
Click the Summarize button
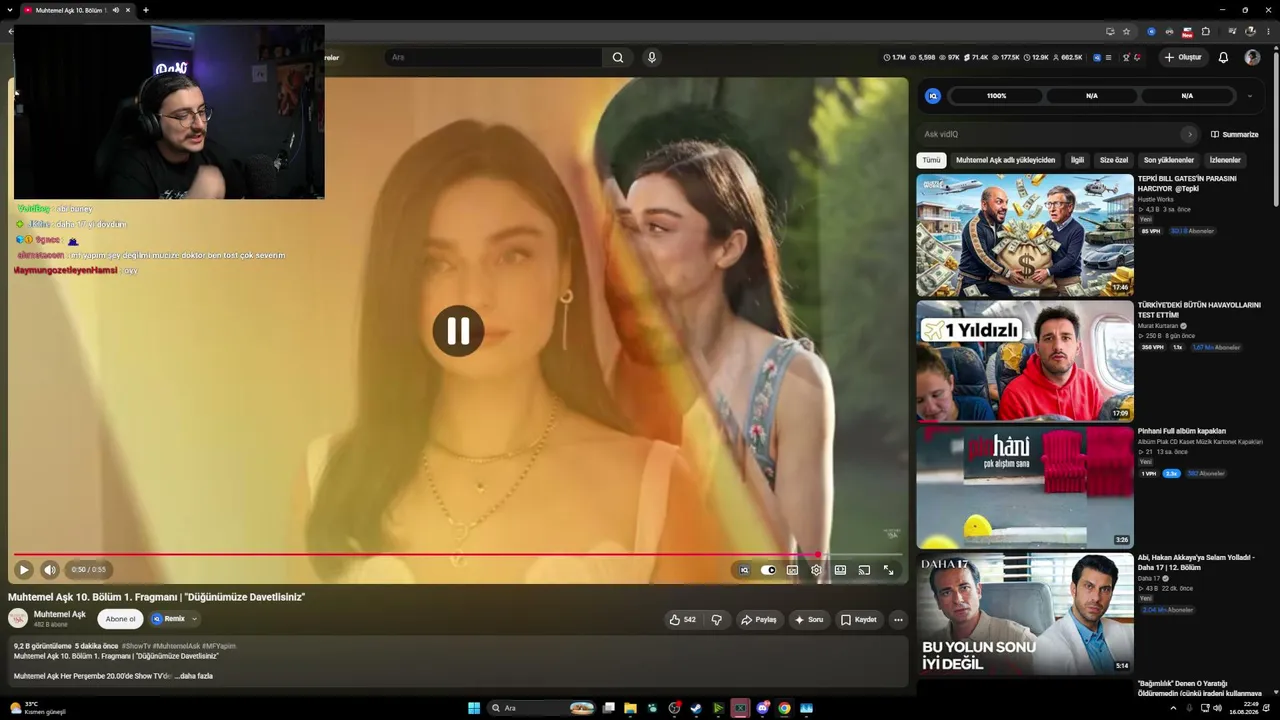[x=1235, y=134]
